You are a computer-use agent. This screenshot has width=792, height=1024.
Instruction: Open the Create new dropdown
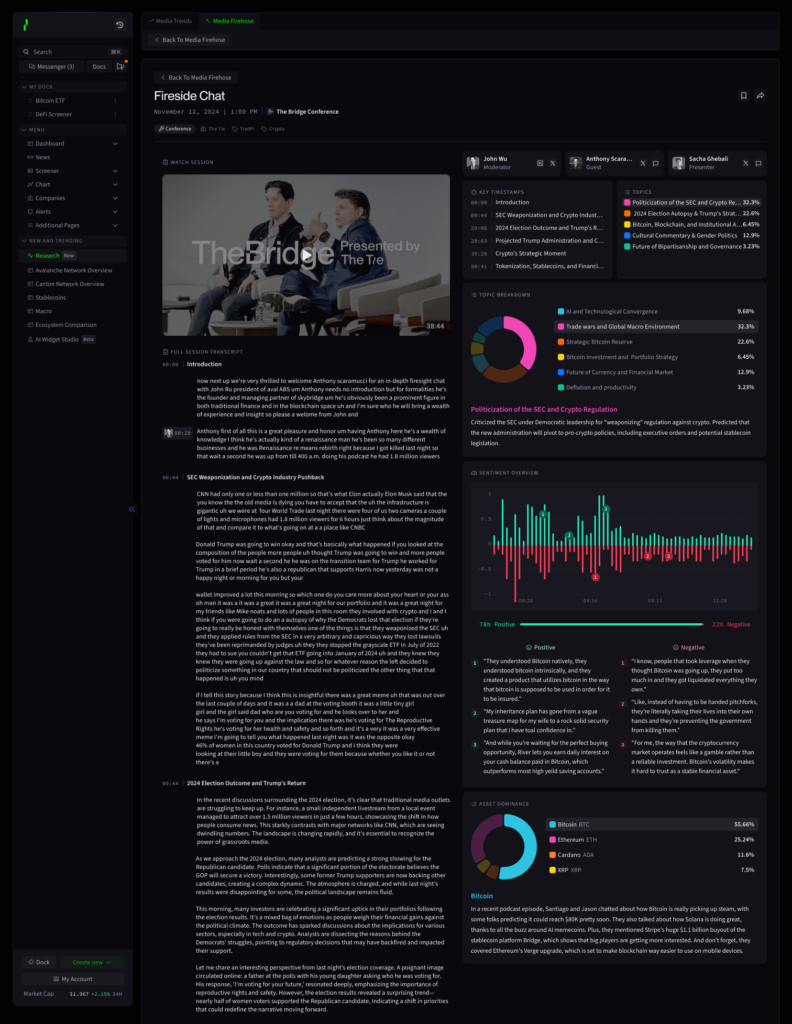92,962
